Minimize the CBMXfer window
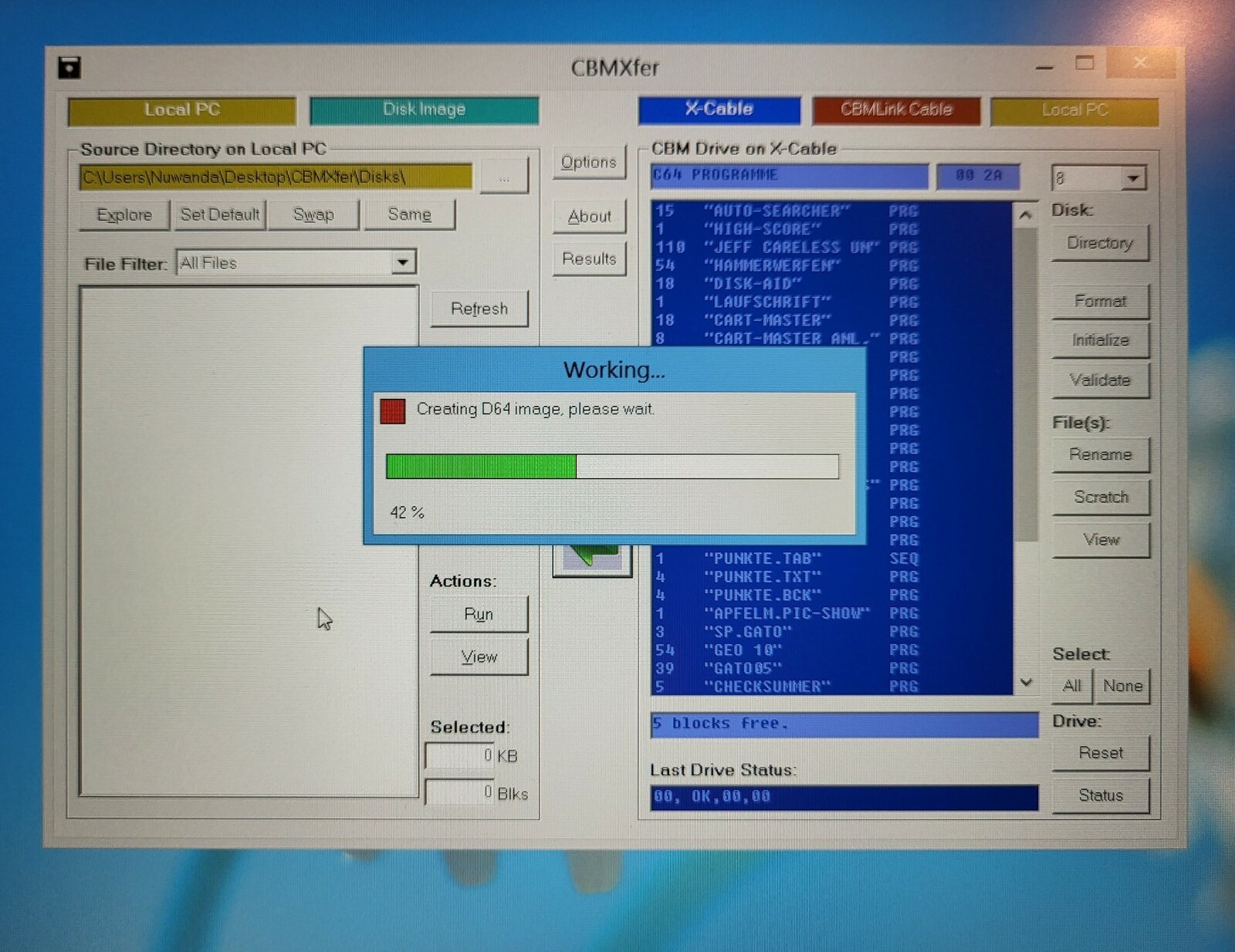The height and width of the screenshot is (952, 1235). point(1044,66)
